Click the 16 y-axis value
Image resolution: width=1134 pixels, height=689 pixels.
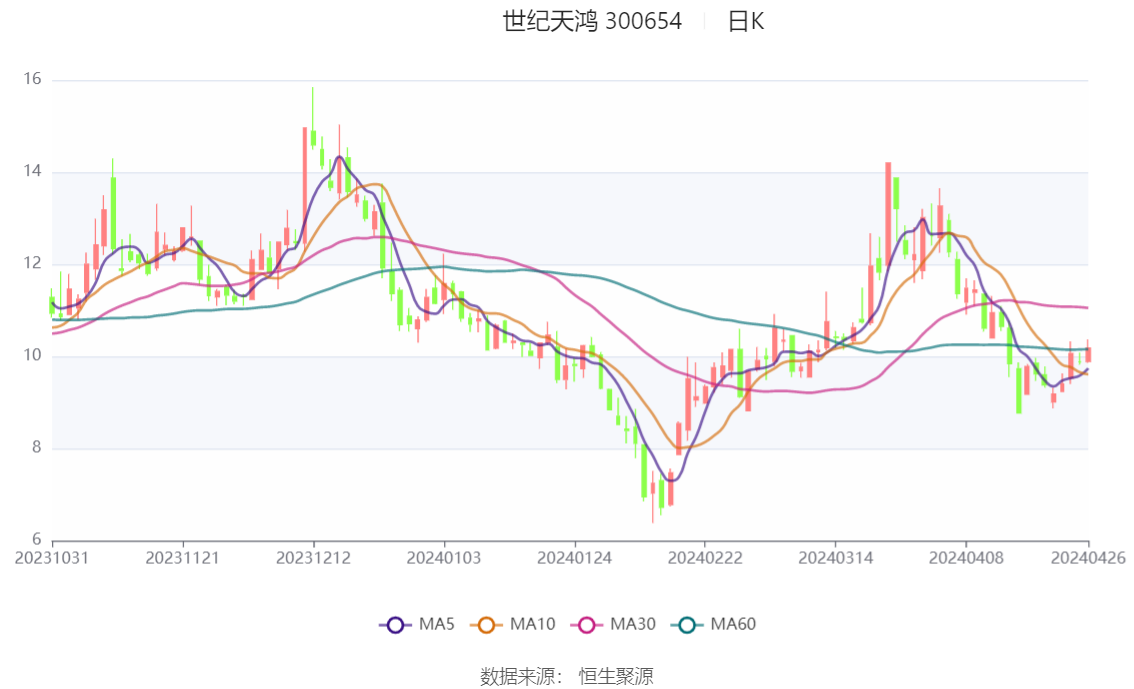point(33,80)
